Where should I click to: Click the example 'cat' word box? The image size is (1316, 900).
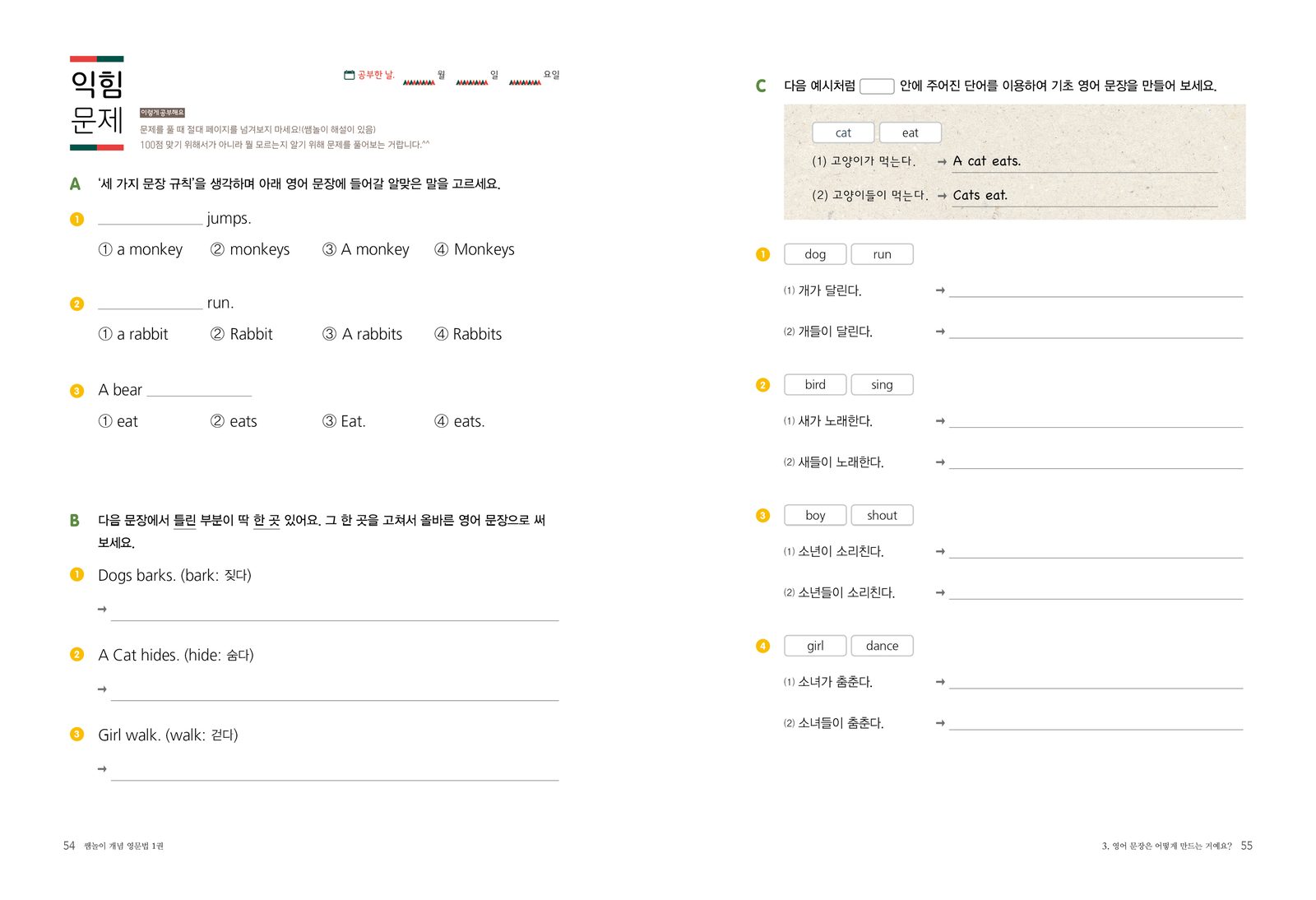pos(843,132)
